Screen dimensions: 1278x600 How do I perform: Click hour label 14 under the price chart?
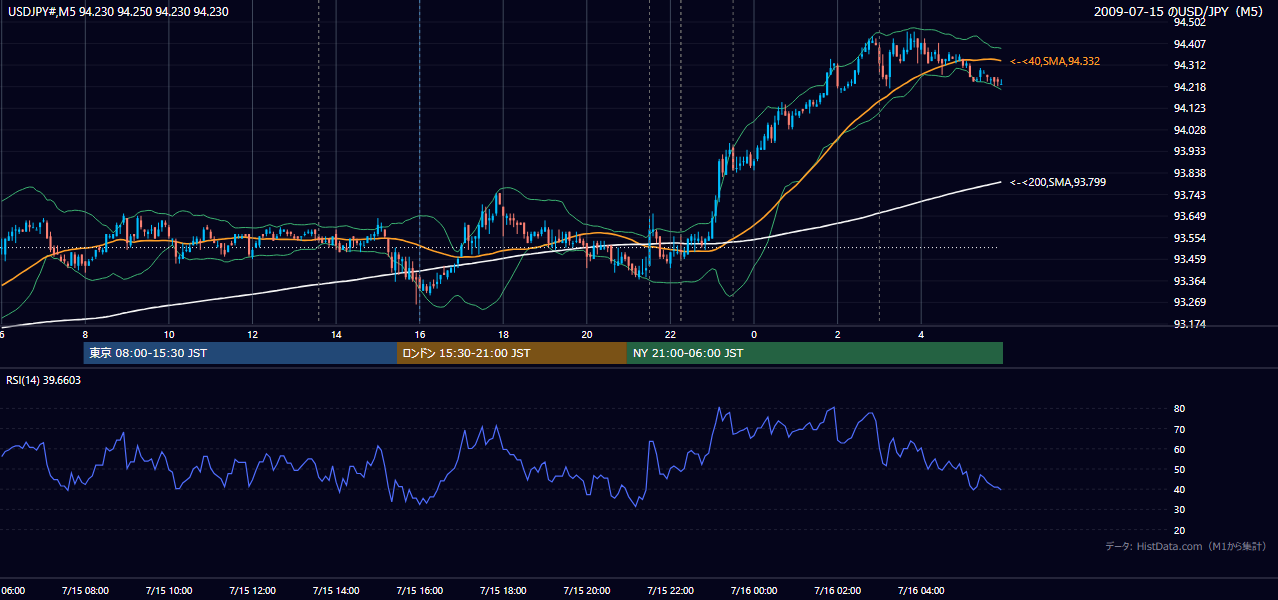tap(336, 335)
